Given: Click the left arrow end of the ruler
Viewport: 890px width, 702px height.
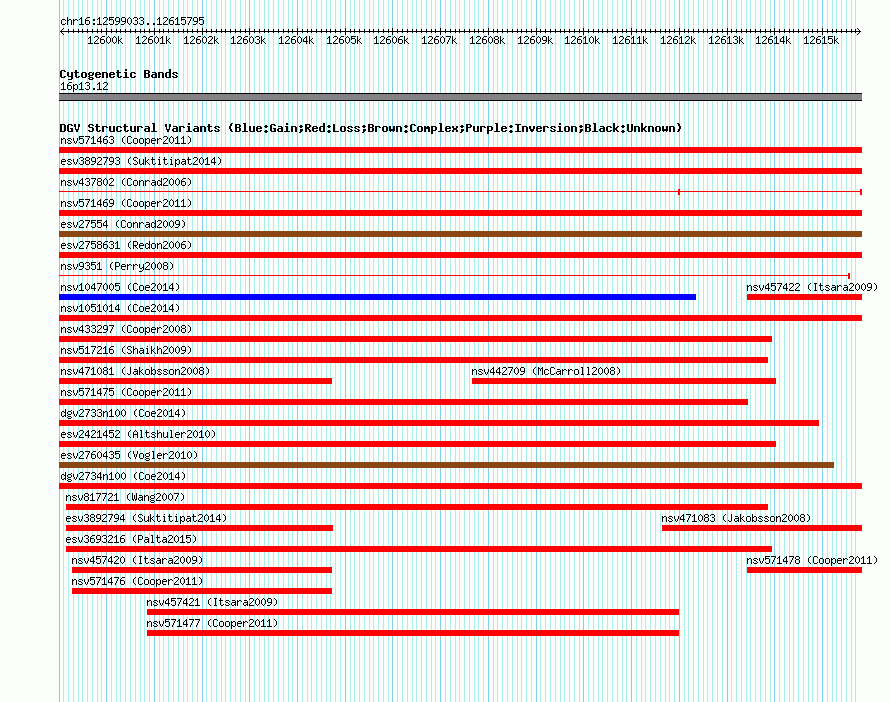Looking at the screenshot, I should point(62,31).
